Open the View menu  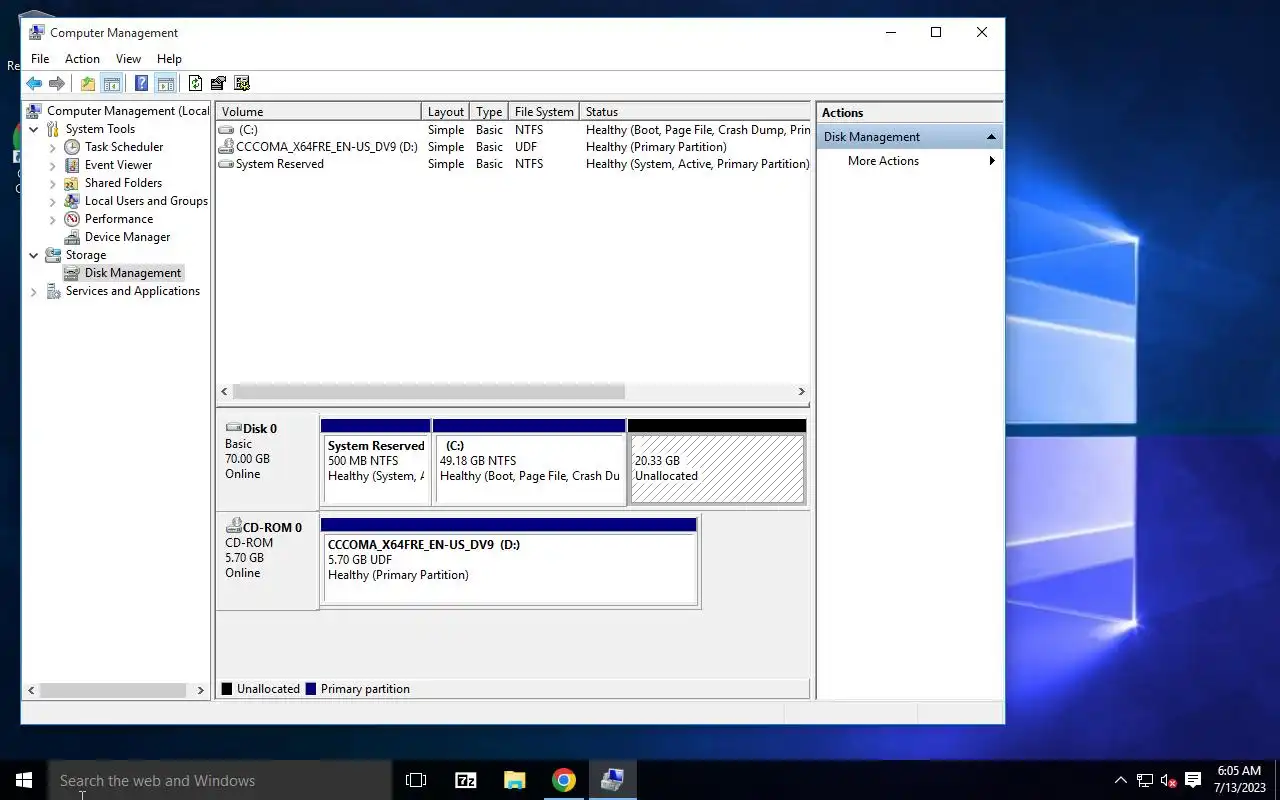(128, 59)
